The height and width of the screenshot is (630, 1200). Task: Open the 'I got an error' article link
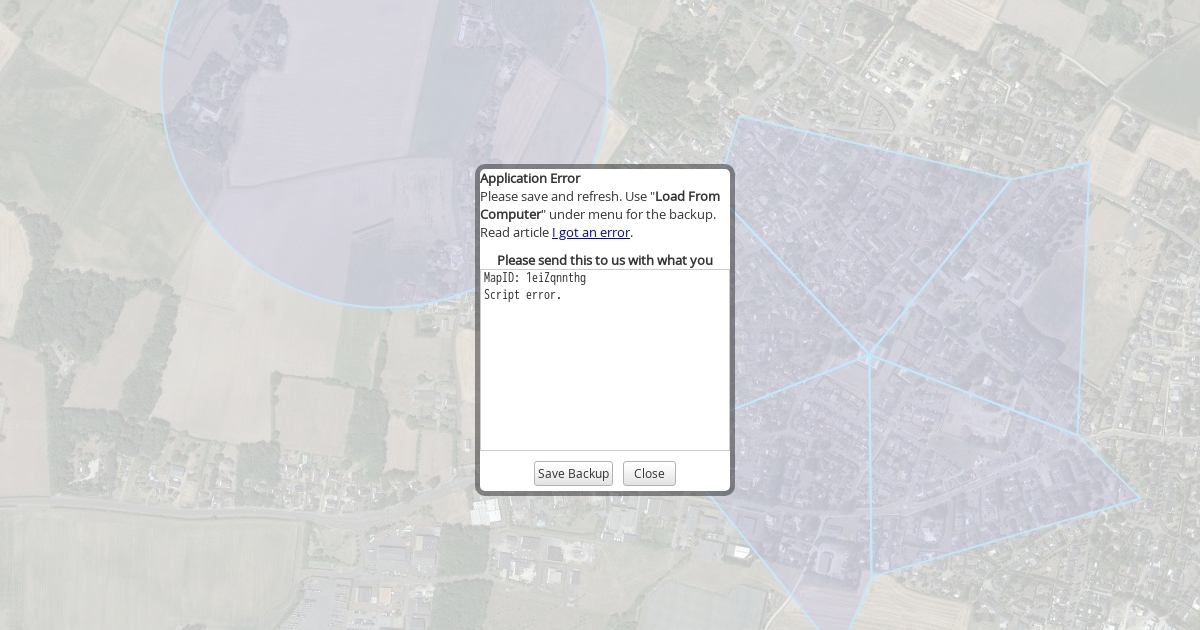click(x=590, y=233)
